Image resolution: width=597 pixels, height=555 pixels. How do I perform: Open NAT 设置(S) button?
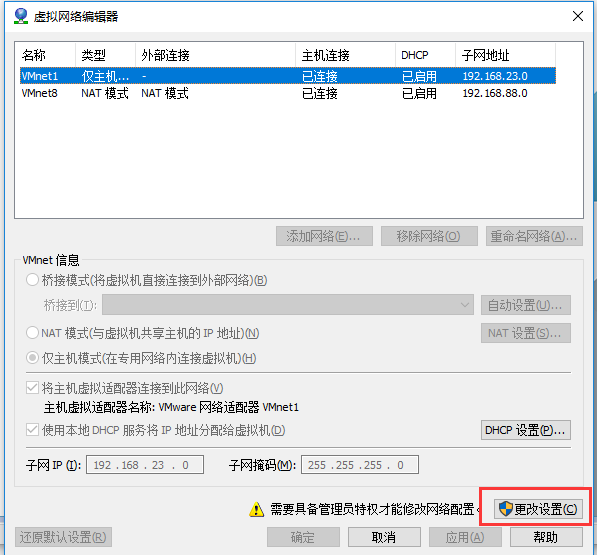pyautogui.click(x=526, y=333)
